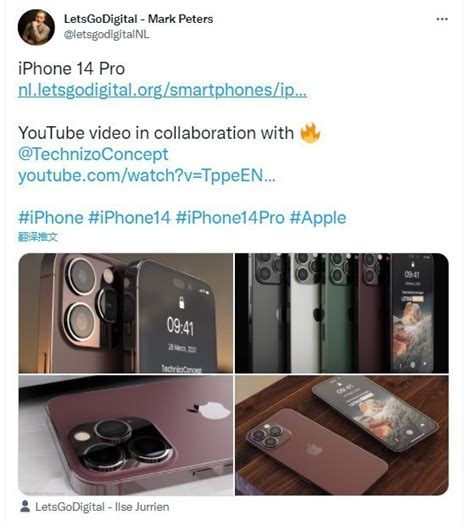This screenshot has height=526, width=474.
Task: Open the nl.letsgodigital.org smartphones link
Action: [162, 90]
